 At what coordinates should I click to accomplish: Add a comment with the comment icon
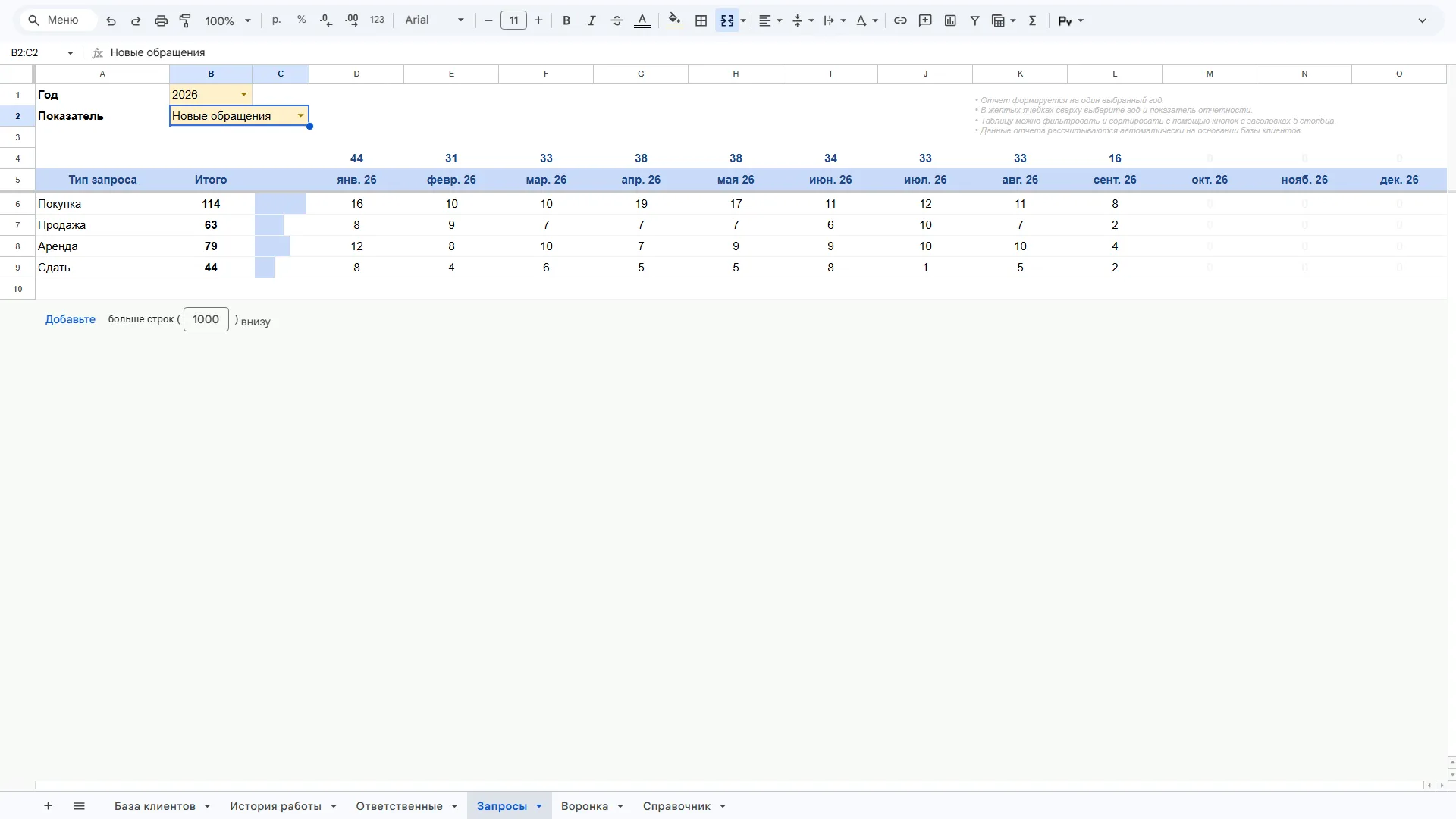tap(925, 20)
